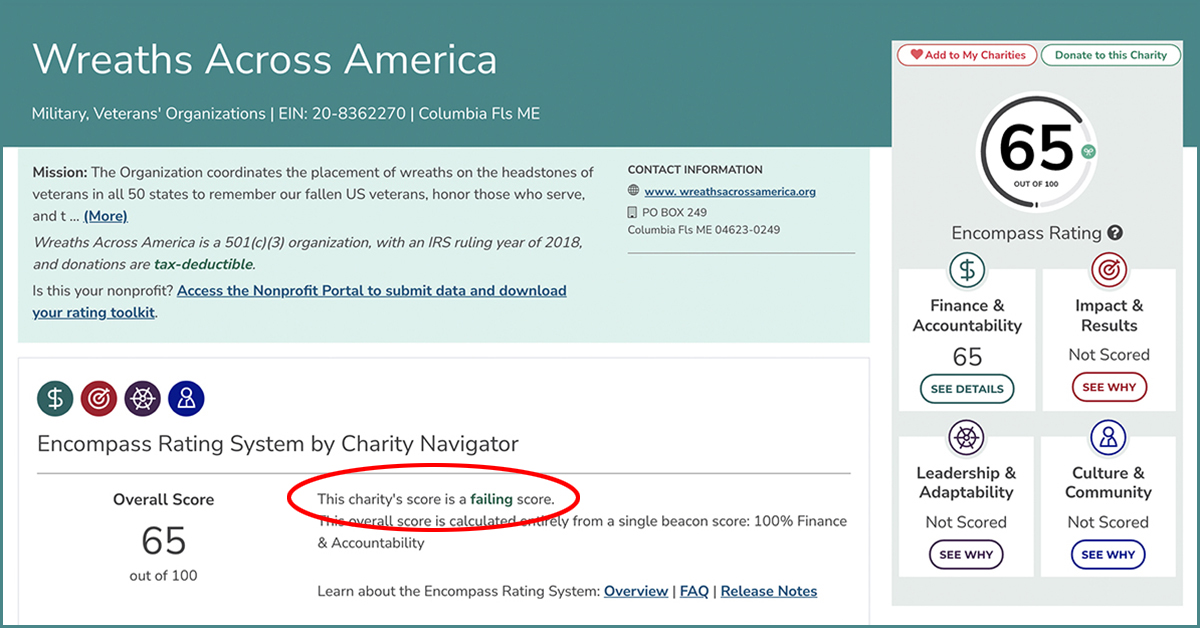Click the green dollar-sign beacon icon
Viewport: 1200px width, 628px height.
56,398
